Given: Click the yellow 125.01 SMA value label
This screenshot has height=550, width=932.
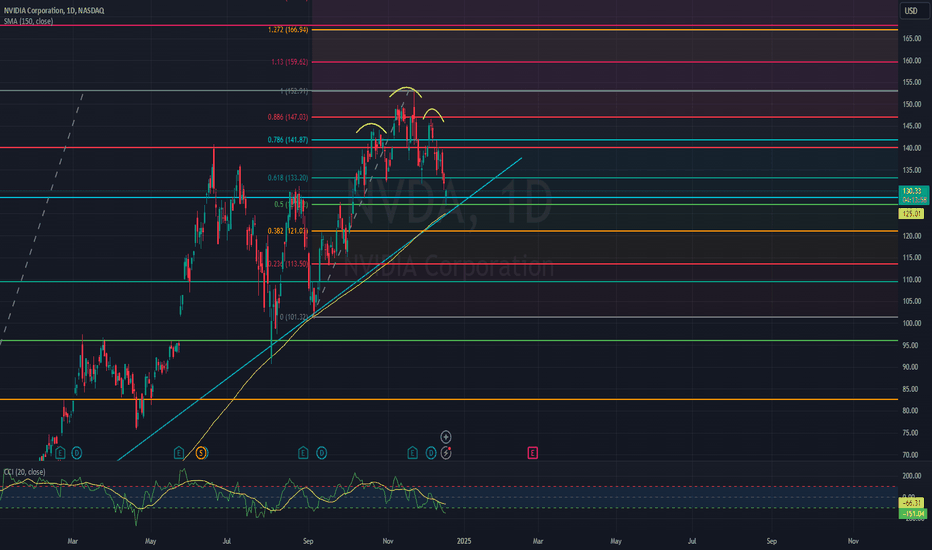Looking at the screenshot, I should pos(912,213).
